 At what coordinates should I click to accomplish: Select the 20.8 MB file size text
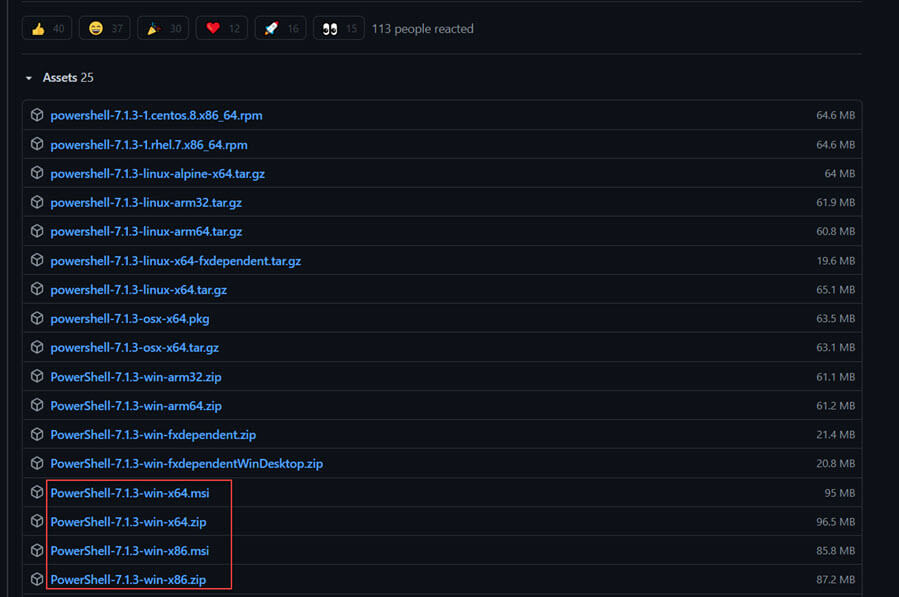(x=836, y=463)
